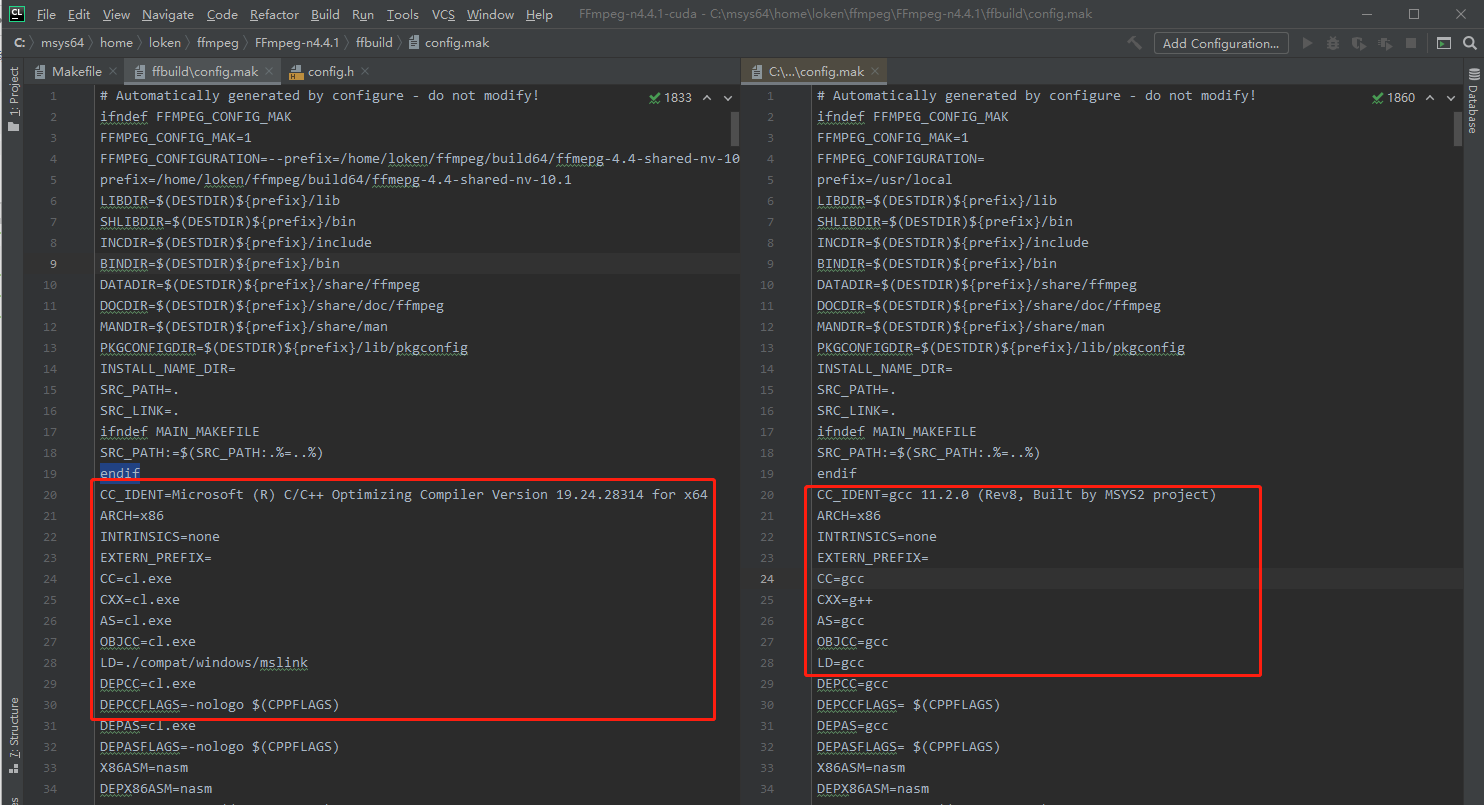Image resolution: width=1484 pixels, height=805 pixels.
Task: Click 'endif' on line 19 in left editor
Action: tap(120, 474)
